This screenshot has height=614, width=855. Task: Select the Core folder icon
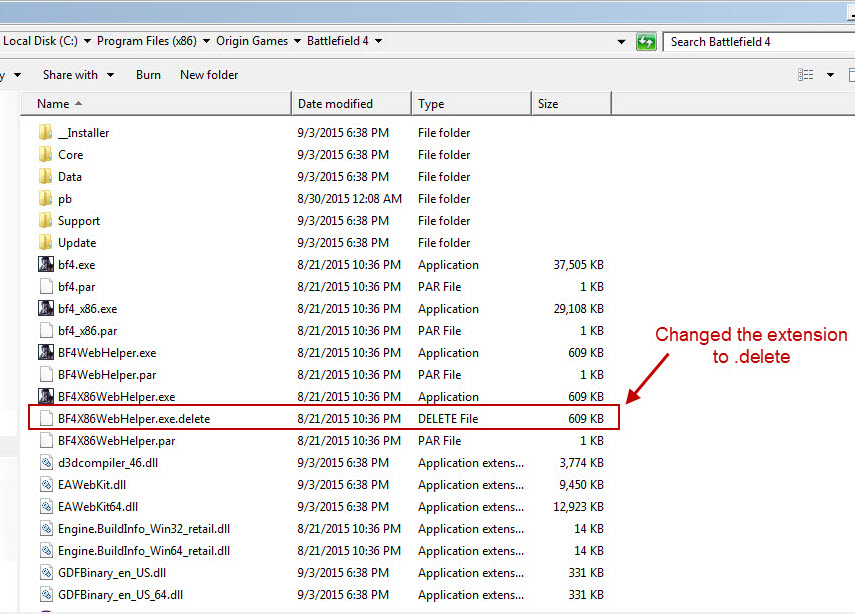pos(46,154)
